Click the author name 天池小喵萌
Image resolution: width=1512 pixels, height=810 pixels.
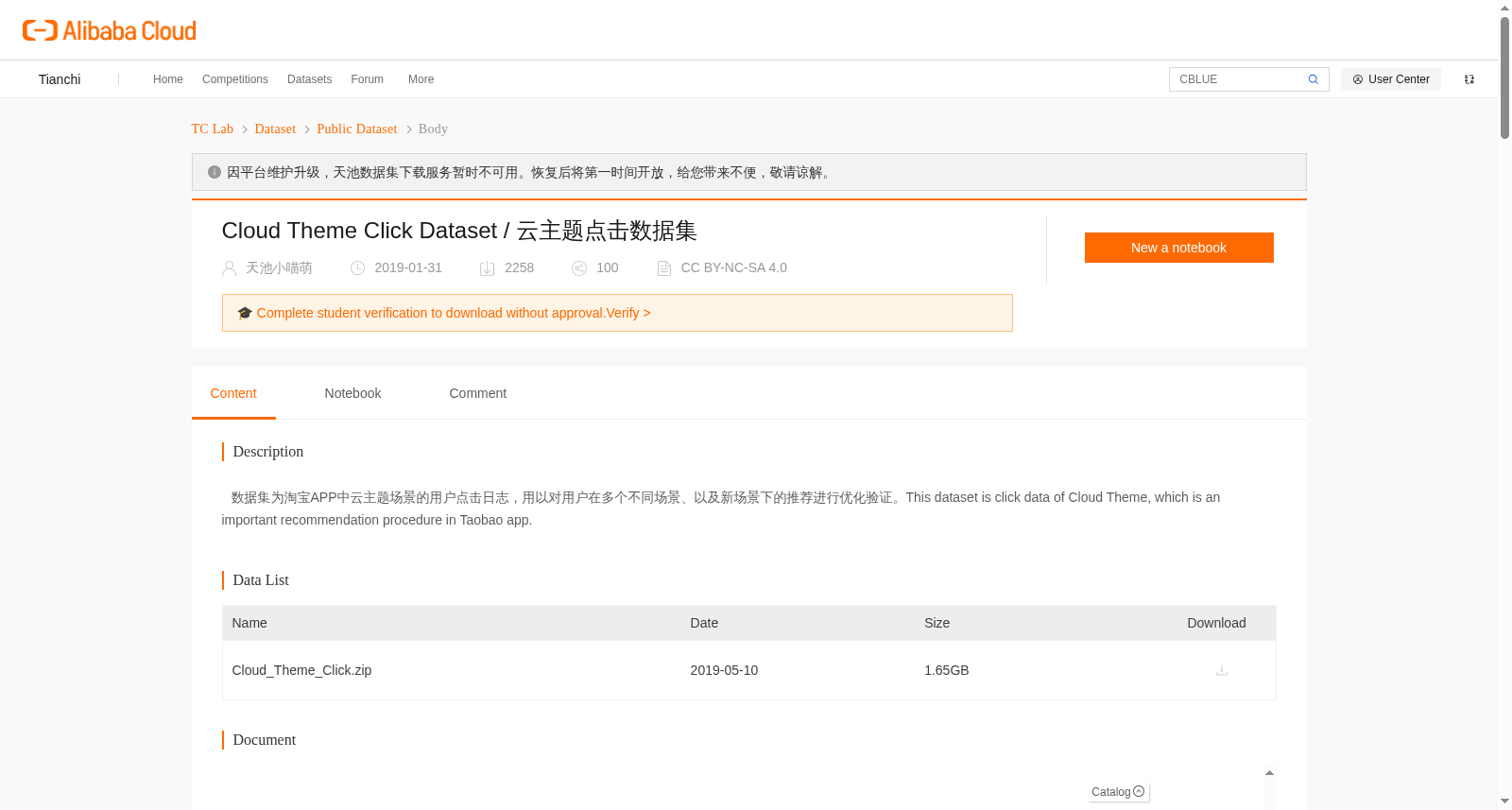279,268
